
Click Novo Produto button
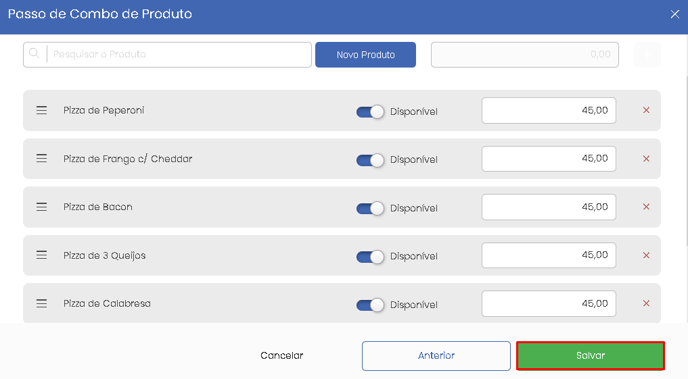point(366,55)
